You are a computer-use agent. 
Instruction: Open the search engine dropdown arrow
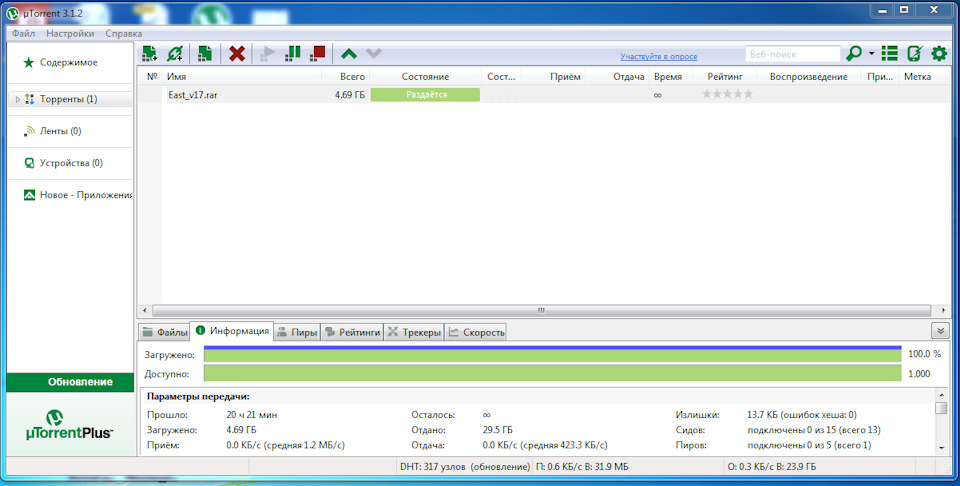[x=871, y=54]
